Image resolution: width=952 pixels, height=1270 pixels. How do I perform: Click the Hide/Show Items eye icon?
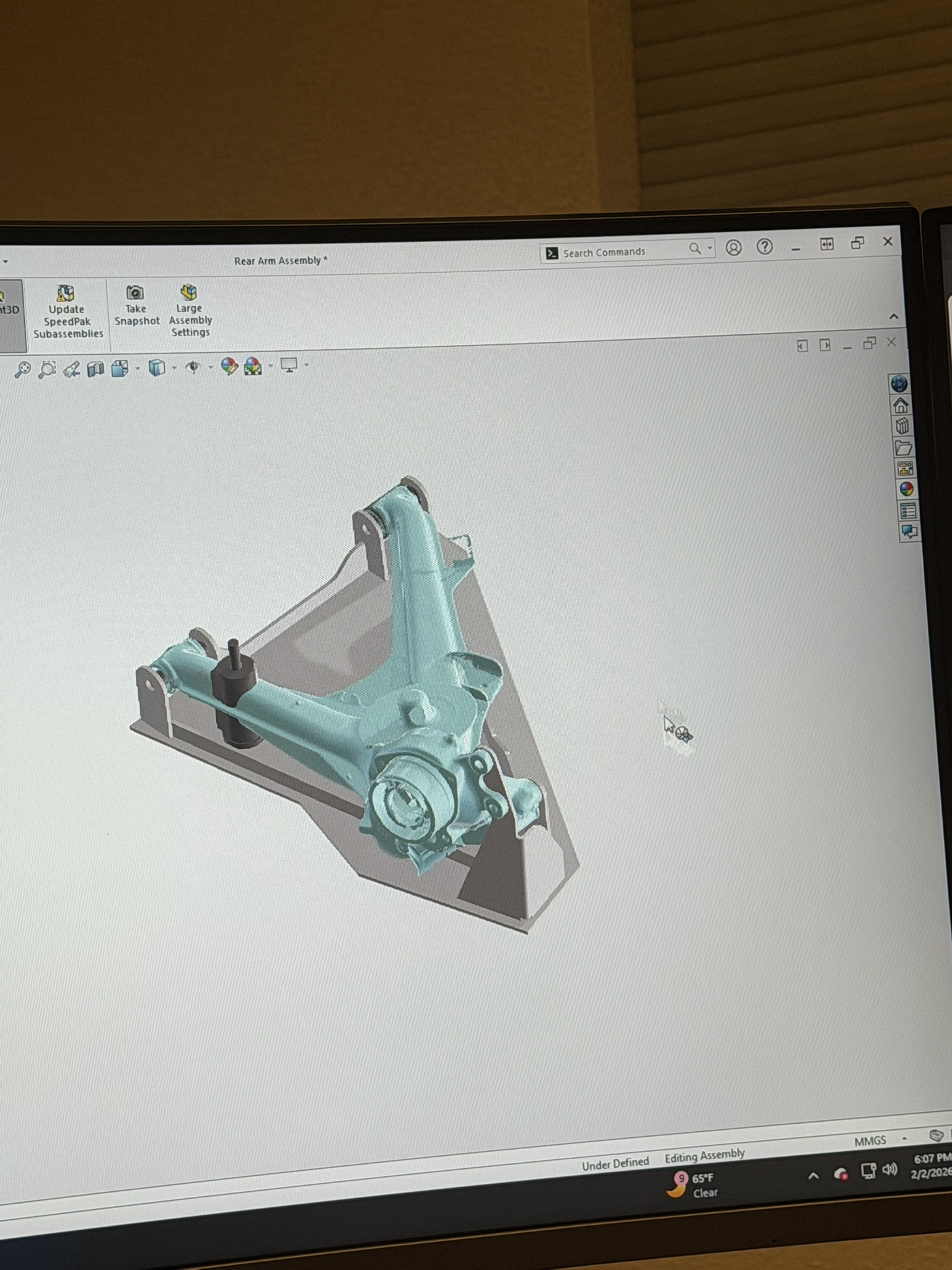click(x=193, y=367)
